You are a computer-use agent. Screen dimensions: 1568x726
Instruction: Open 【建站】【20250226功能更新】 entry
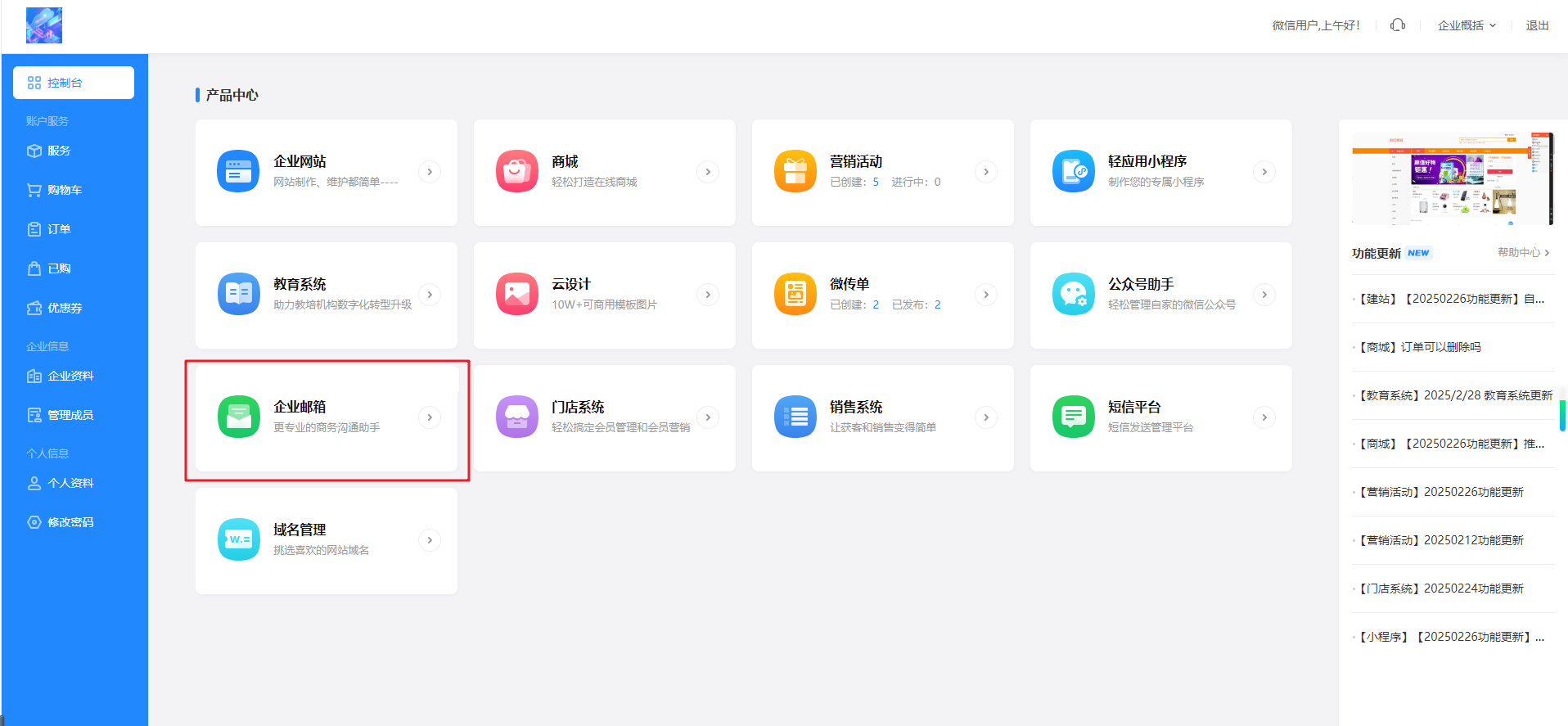pyautogui.click(x=1450, y=299)
